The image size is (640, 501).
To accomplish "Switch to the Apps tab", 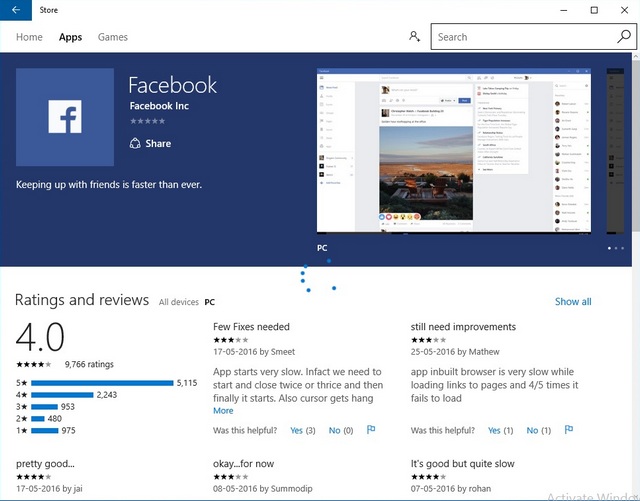I will click(70, 37).
